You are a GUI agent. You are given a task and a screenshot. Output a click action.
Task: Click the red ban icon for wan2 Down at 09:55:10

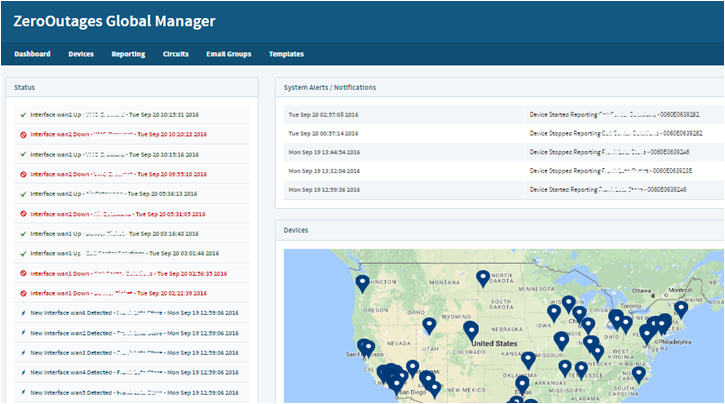pos(23,174)
